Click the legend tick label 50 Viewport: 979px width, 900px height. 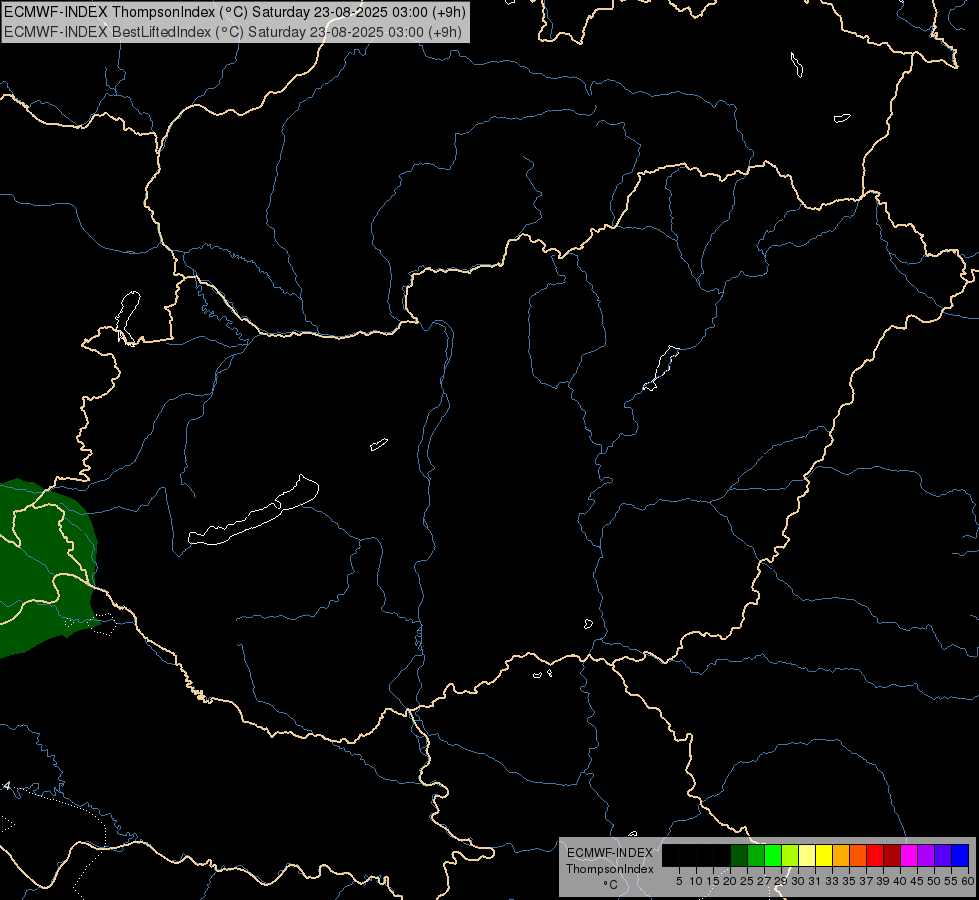(934, 881)
